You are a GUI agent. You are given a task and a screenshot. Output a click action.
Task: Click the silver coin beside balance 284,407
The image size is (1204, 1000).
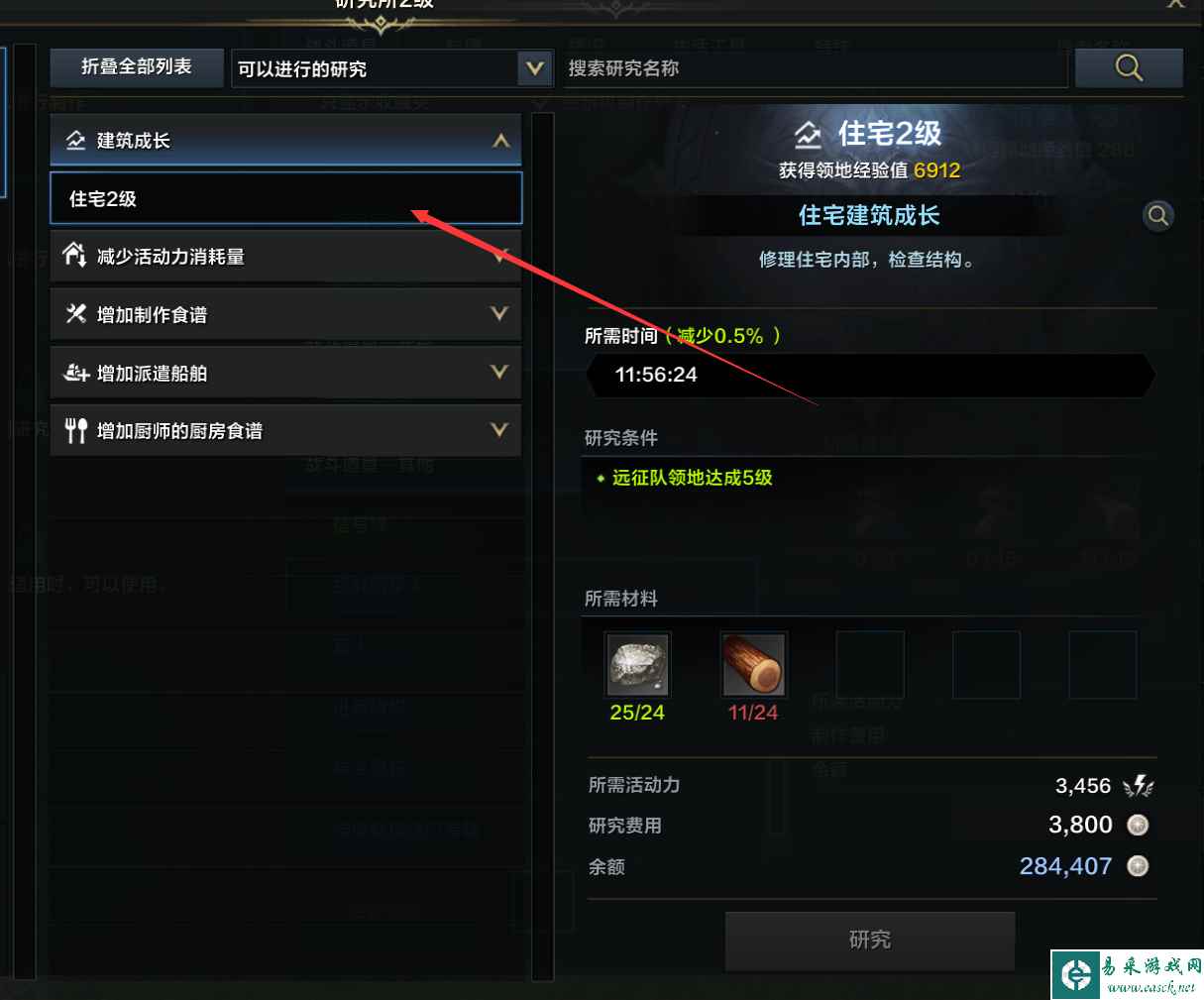(x=1138, y=866)
